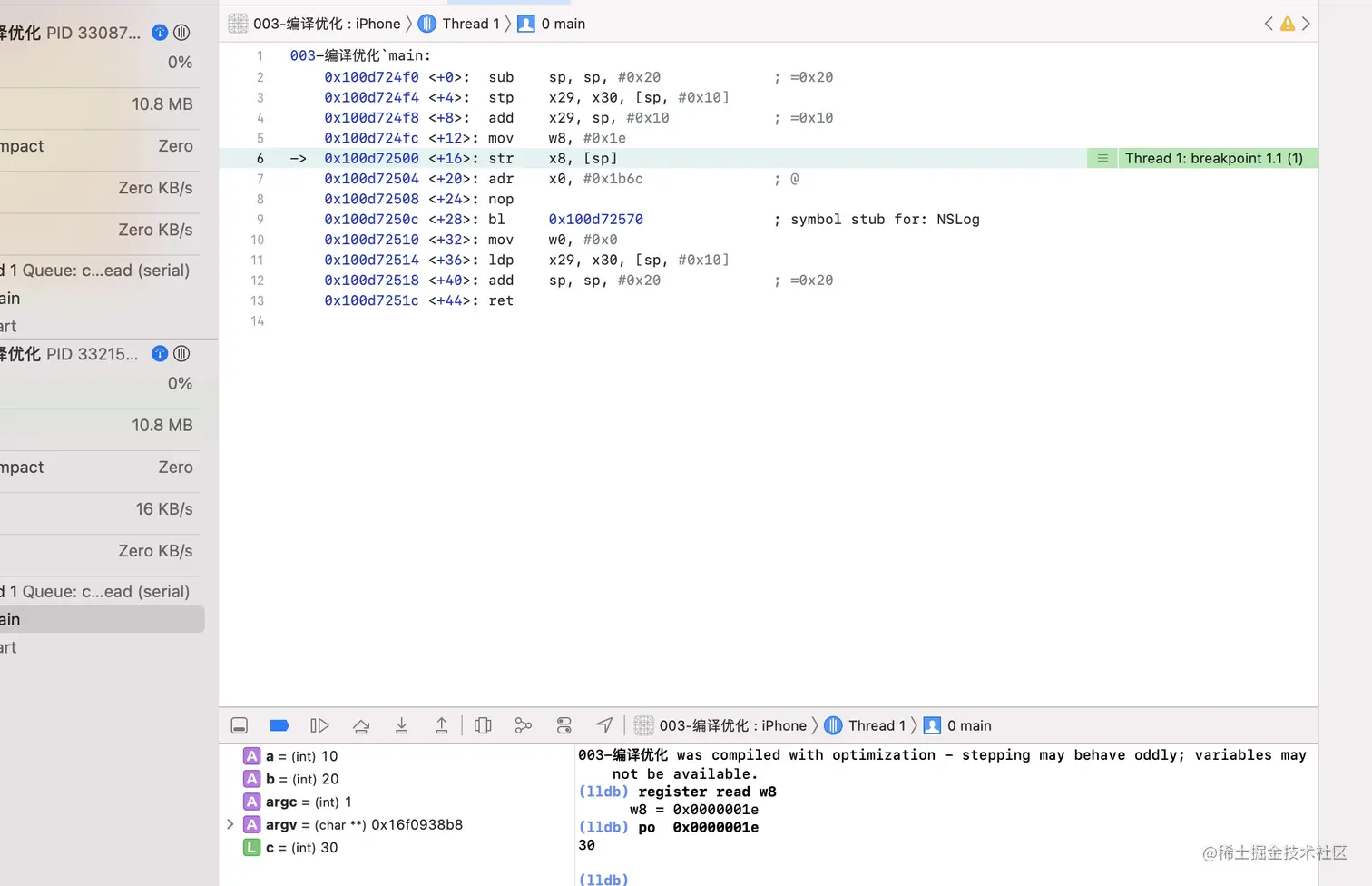Click the (lldb) console input prompt
This screenshot has width=1372, height=886.
point(603,879)
